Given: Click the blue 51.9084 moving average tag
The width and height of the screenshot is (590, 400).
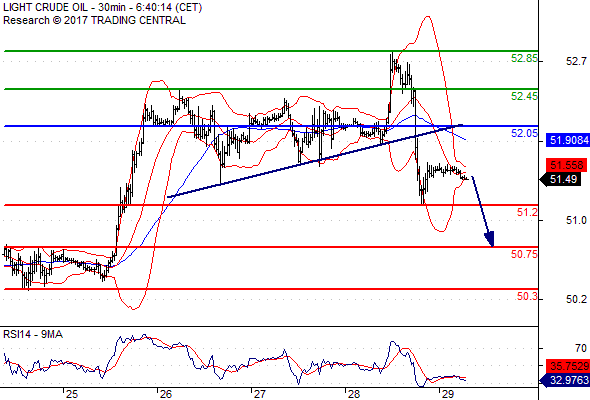Looking at the screenshot, I should [x=567, y=140].
